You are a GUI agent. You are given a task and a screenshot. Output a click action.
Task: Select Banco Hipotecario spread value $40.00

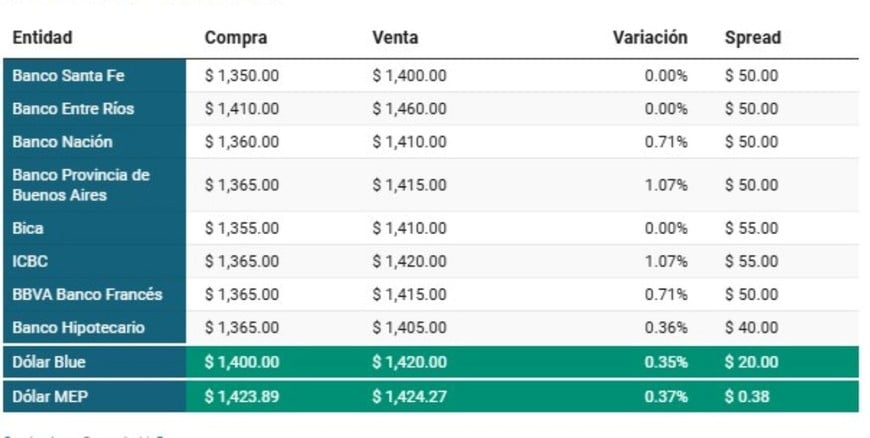pos(751,328)
